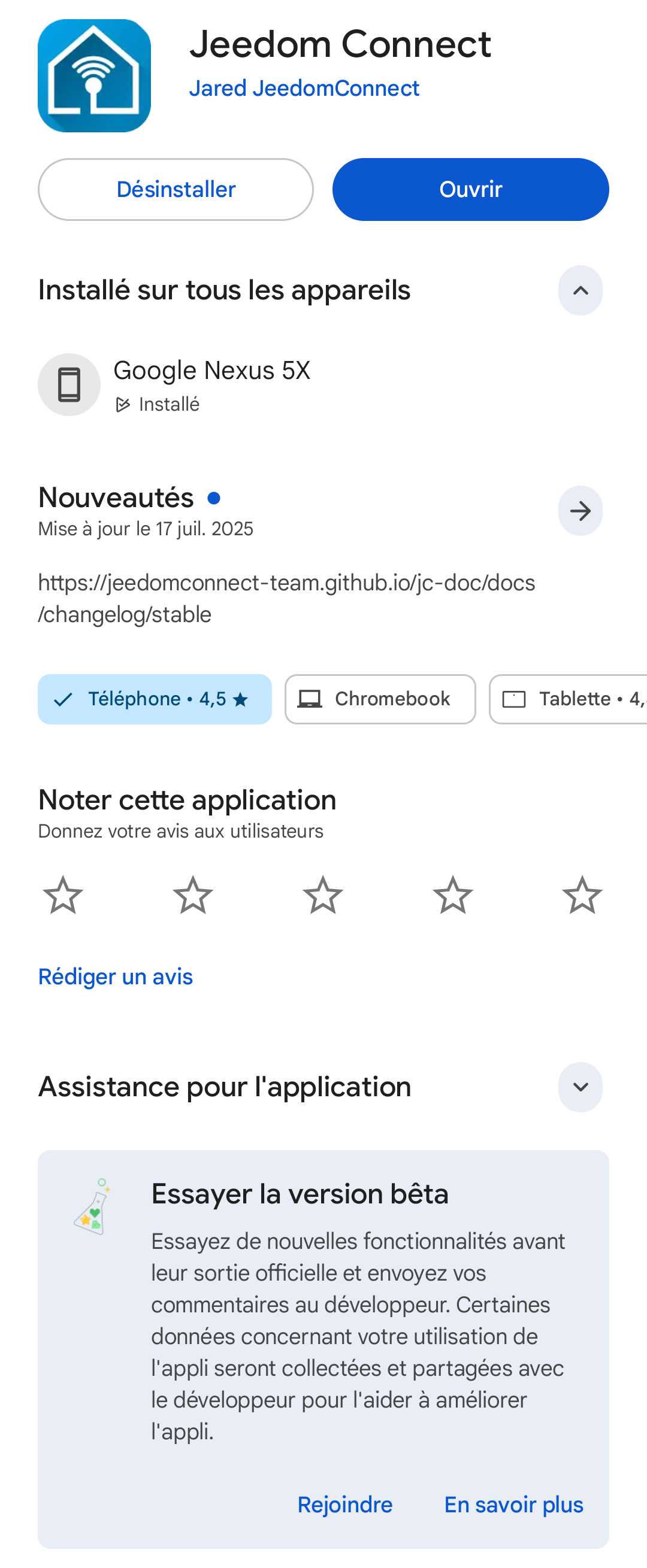Select the Téléphone 4,5 rating chip
647x1568 pixels.
(x=155, y=699)
